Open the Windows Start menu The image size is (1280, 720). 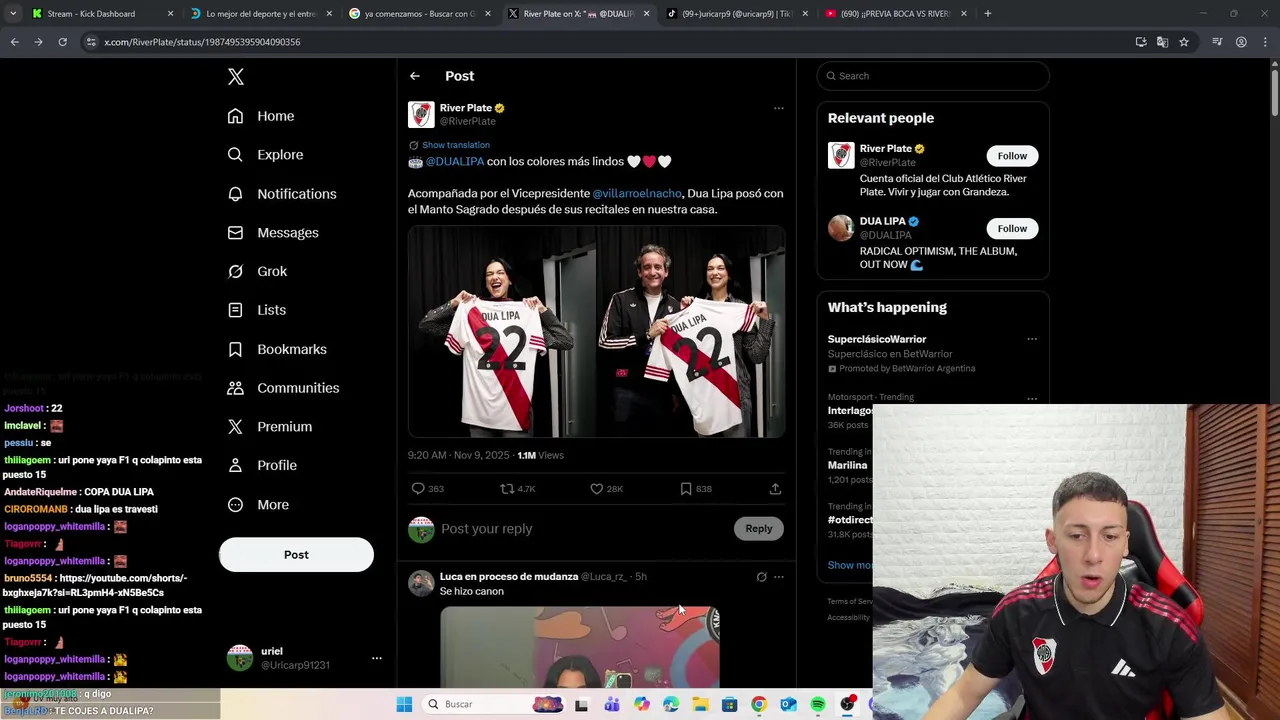click(404, 705)
